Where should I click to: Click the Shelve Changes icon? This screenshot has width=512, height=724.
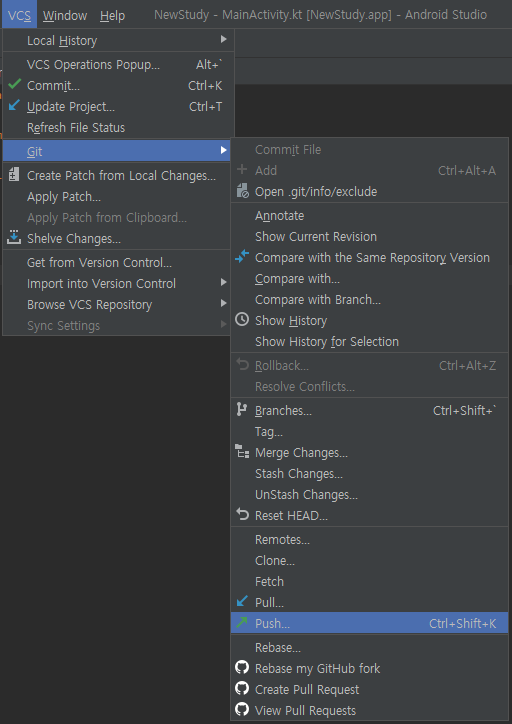pyautogui.click(x=14, y=237)
